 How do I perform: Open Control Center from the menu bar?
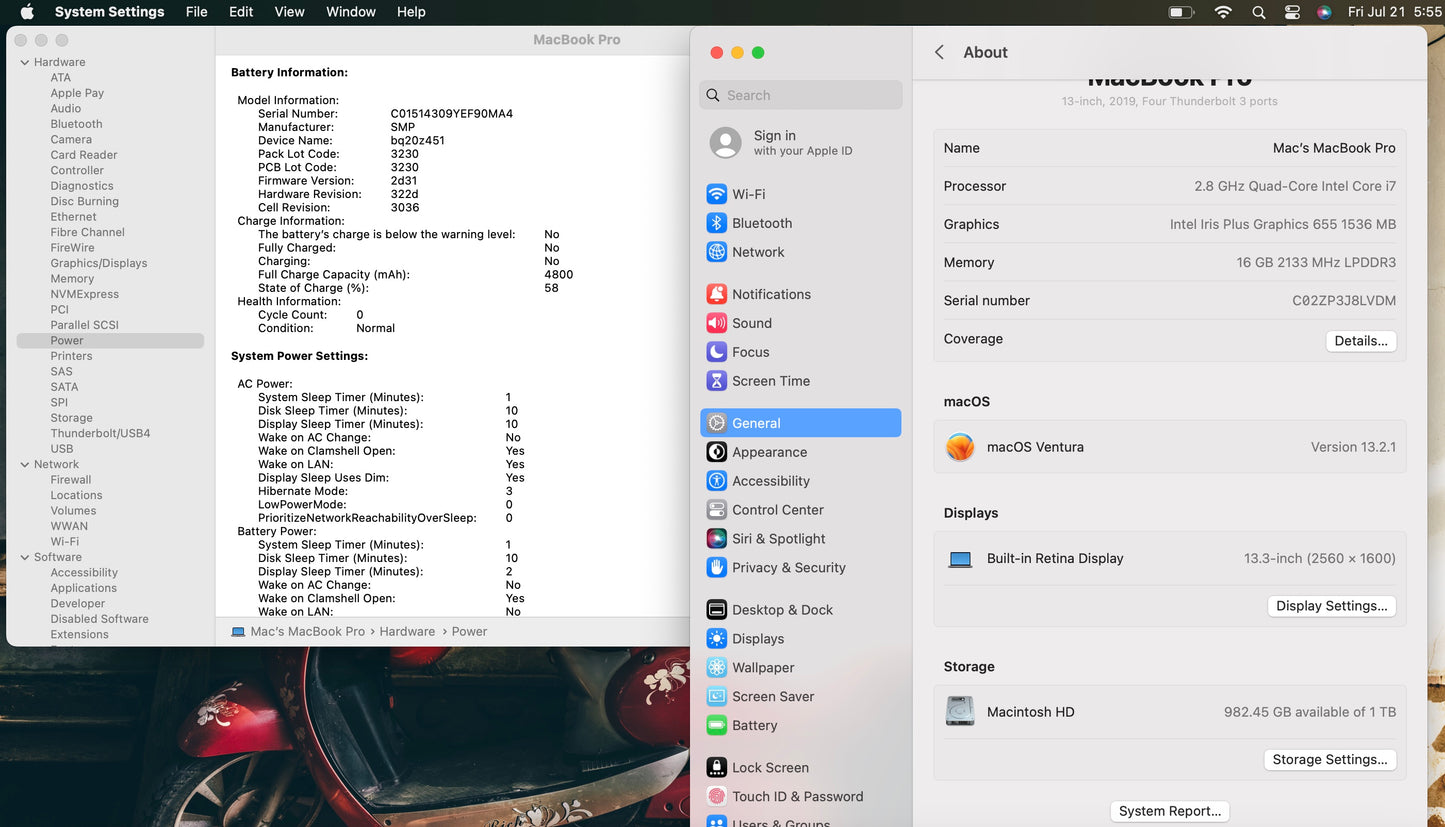point(1292,12)
